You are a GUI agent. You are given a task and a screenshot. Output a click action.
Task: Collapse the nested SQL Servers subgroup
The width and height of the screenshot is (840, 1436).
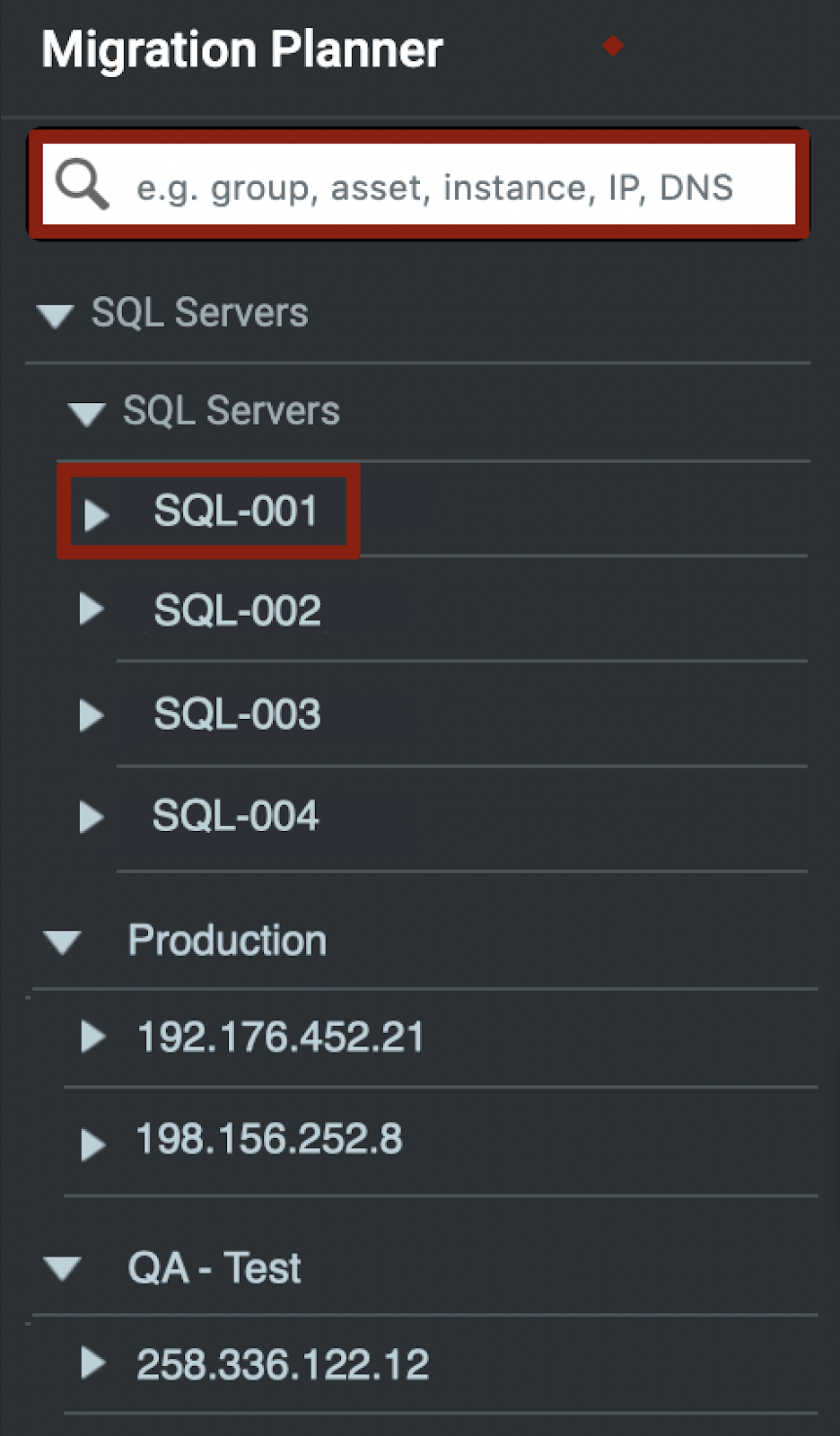coord(87,414)
